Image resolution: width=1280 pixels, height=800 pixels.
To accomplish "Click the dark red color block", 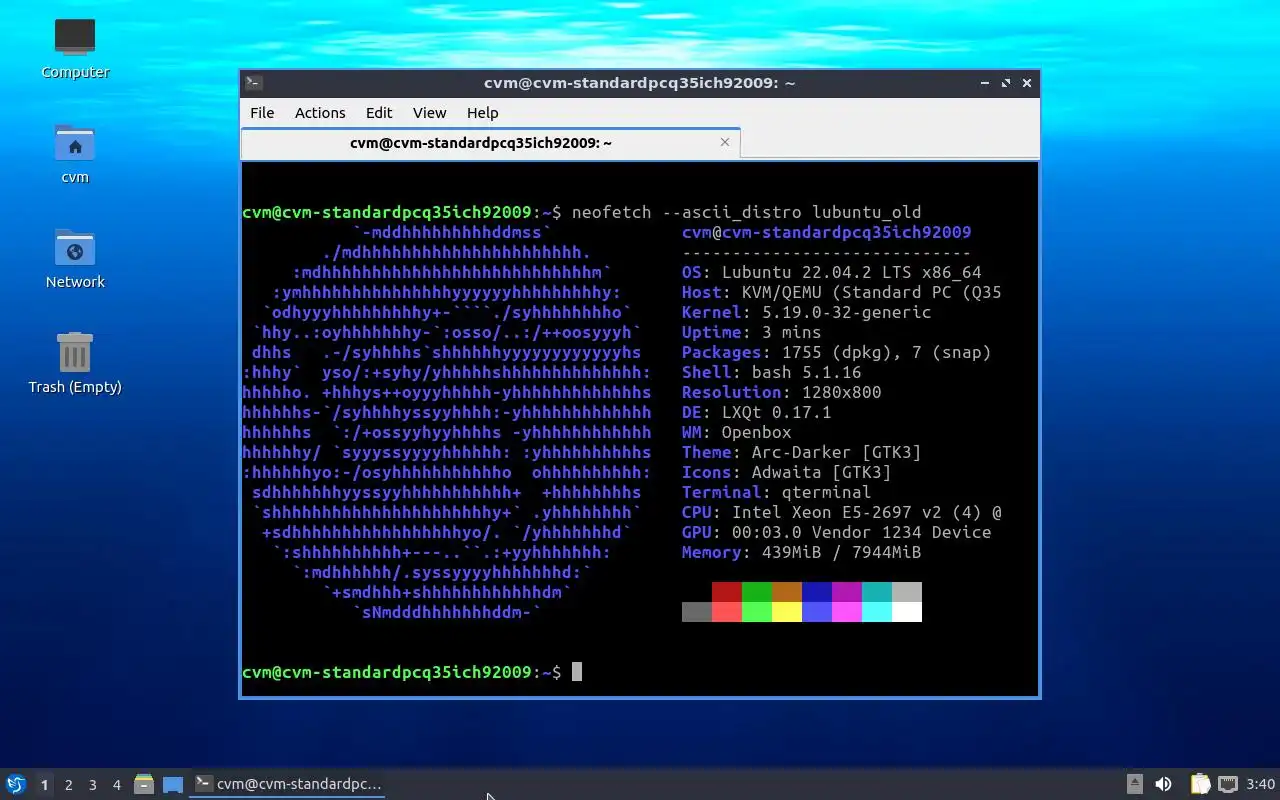I will pos(727,592).
